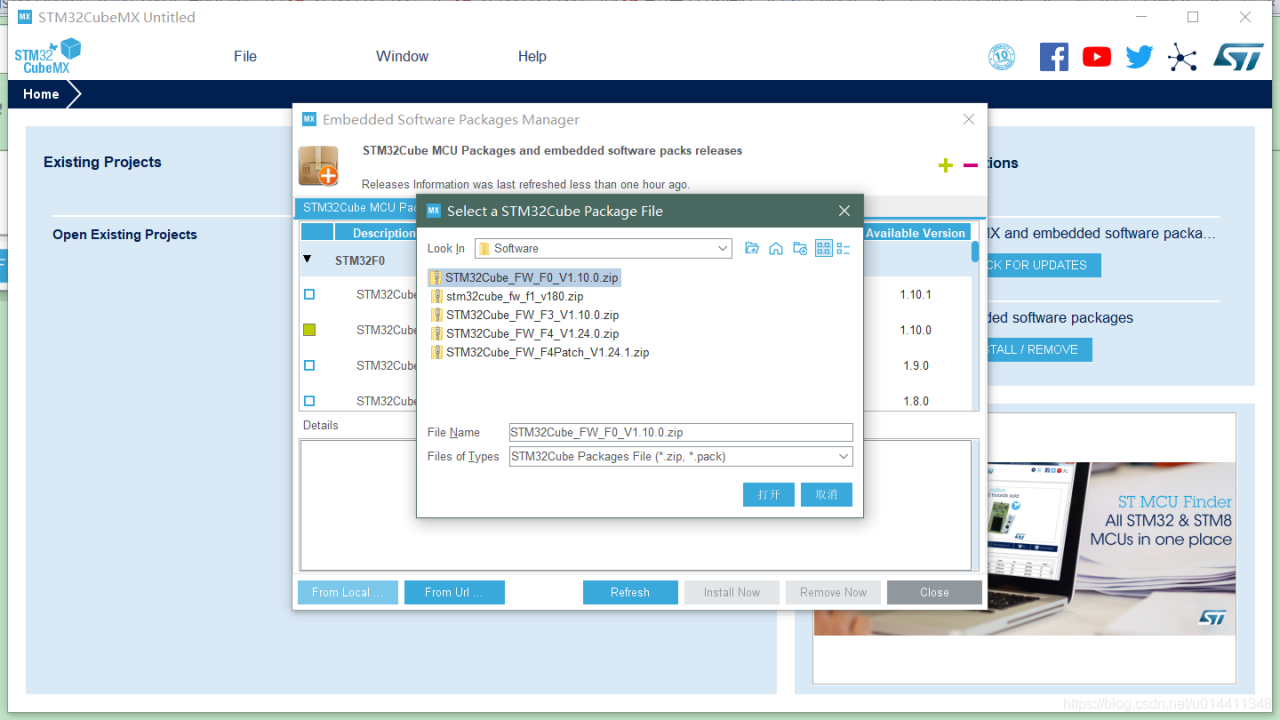Click MX icon in Packages Manager title bar
Viewport: 1280px width, 720px height.
click(x=309, y=119)
